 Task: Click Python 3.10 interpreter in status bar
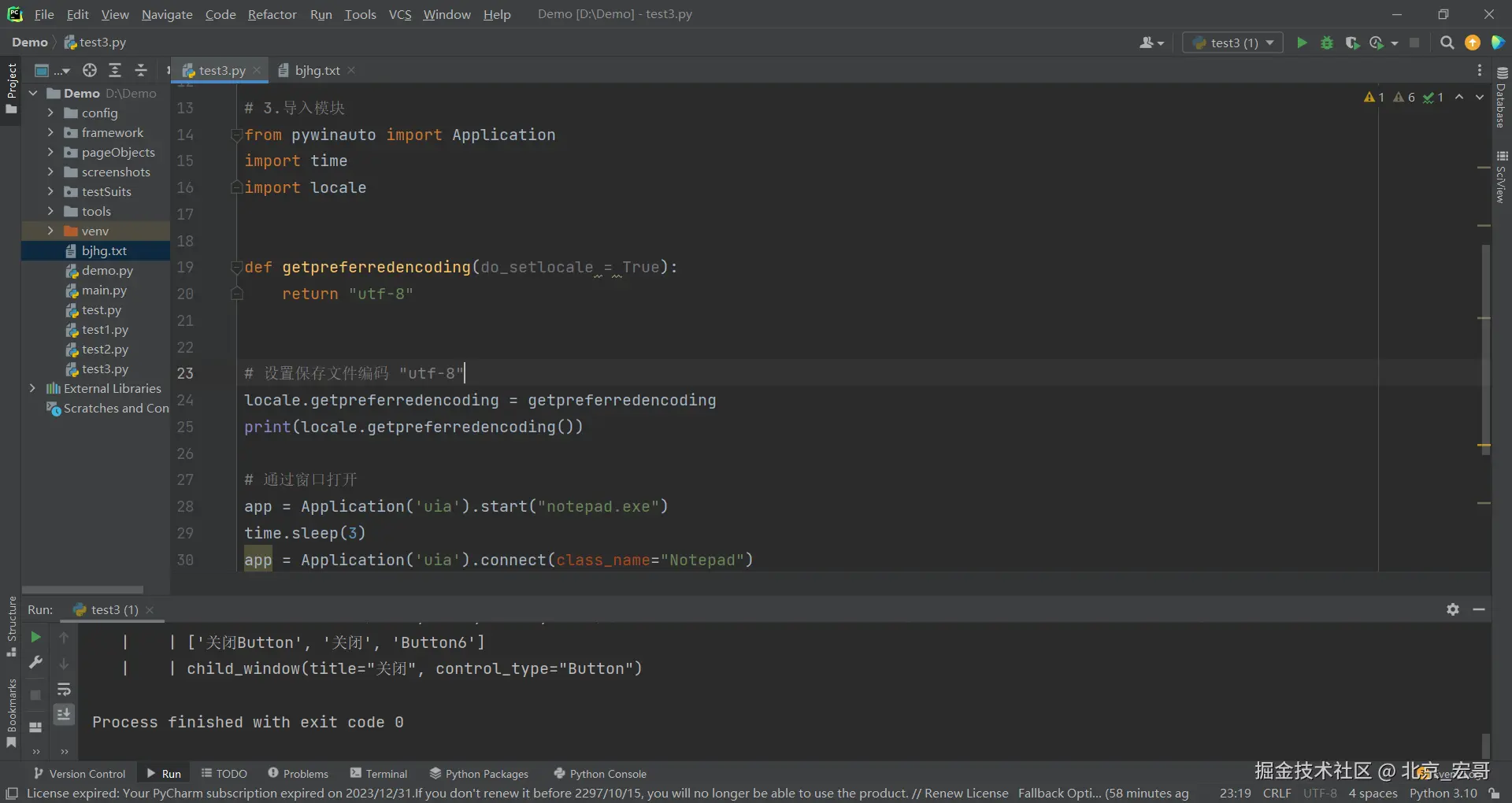1443,794
